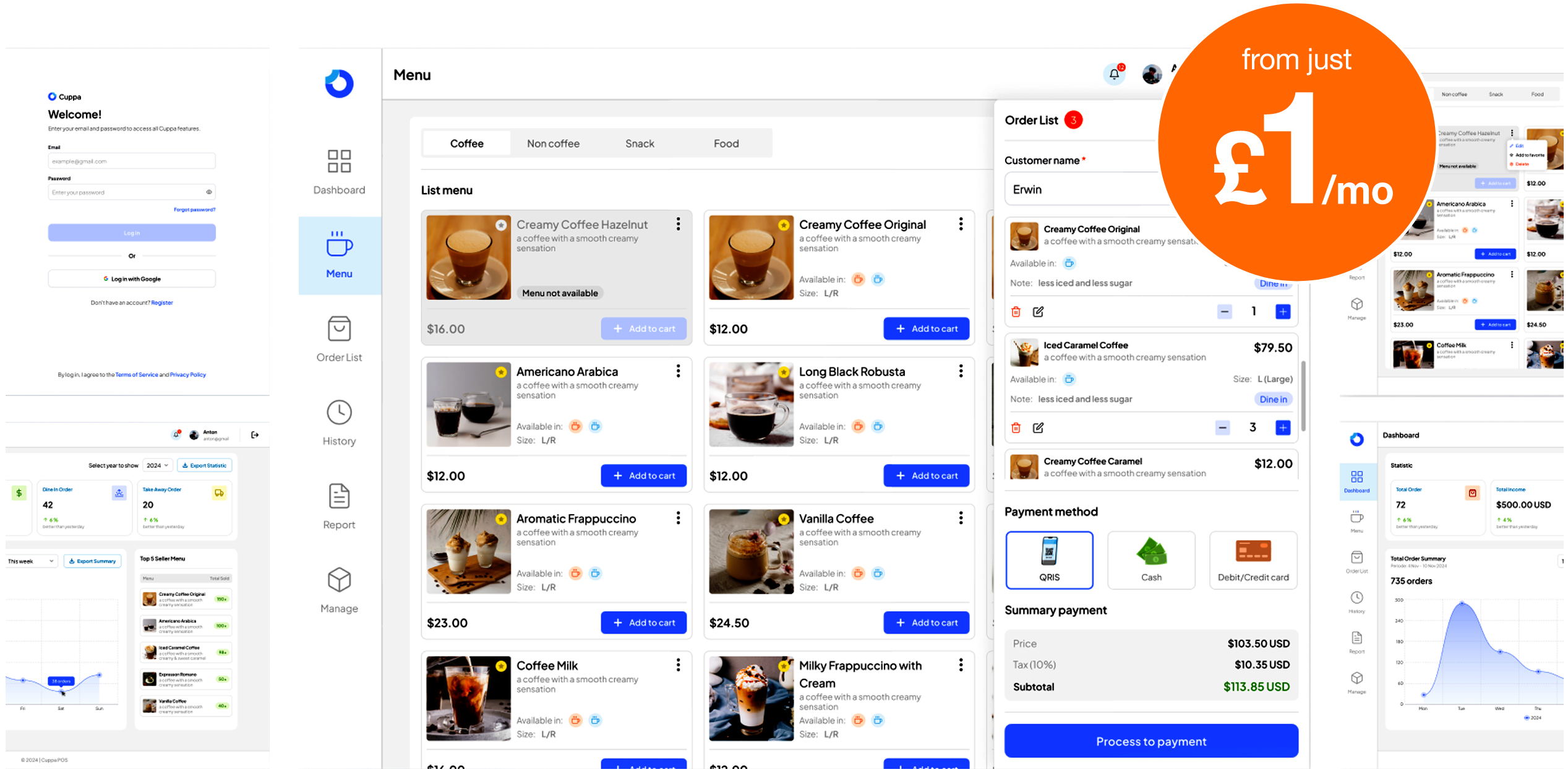
Task: Delete Creamy Coffee Original using trash icon
Action: click(x=1015, y=312)
